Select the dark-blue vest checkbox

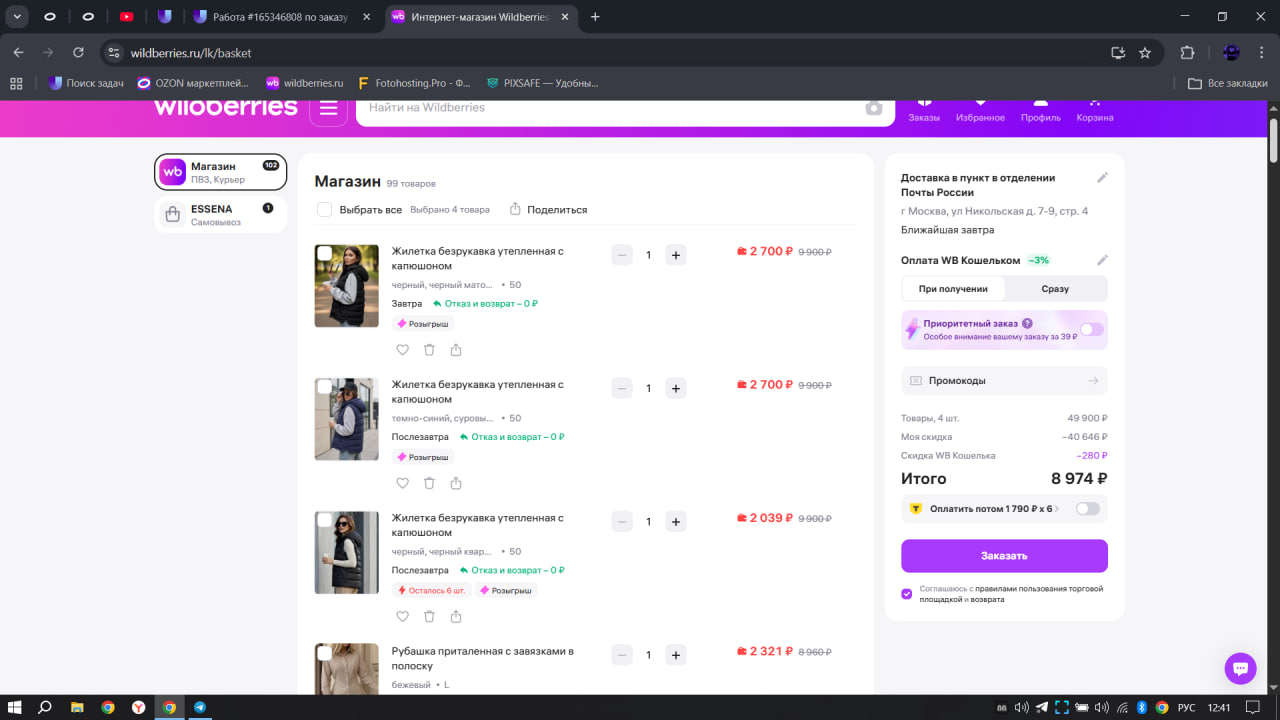coord(325,387)
